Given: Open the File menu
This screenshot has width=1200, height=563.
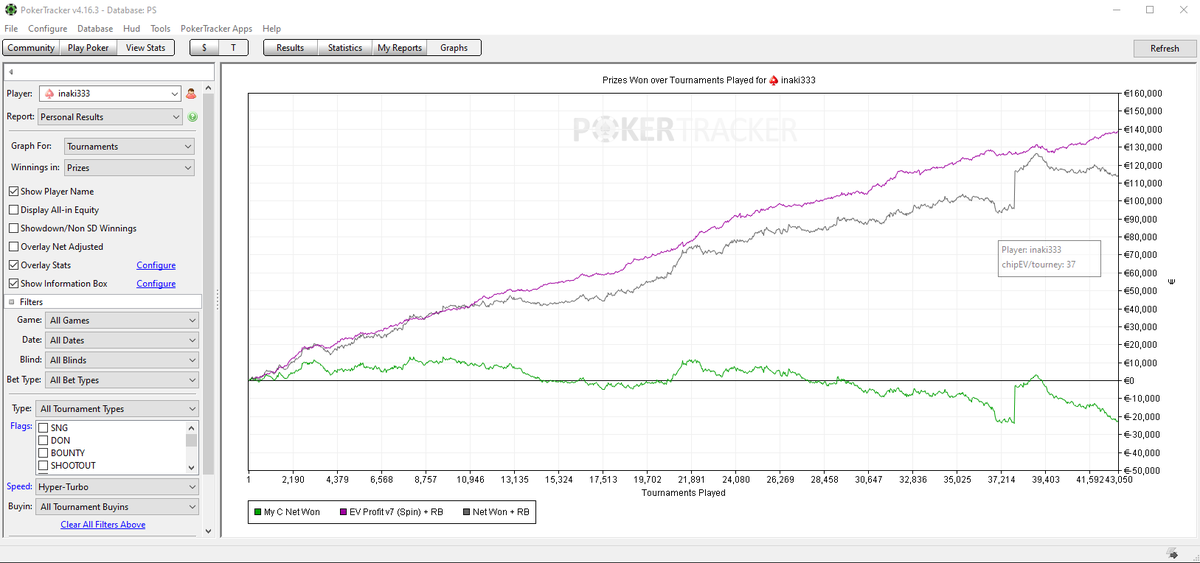Looking at the screenshot, I should click(x=11, y=29).
